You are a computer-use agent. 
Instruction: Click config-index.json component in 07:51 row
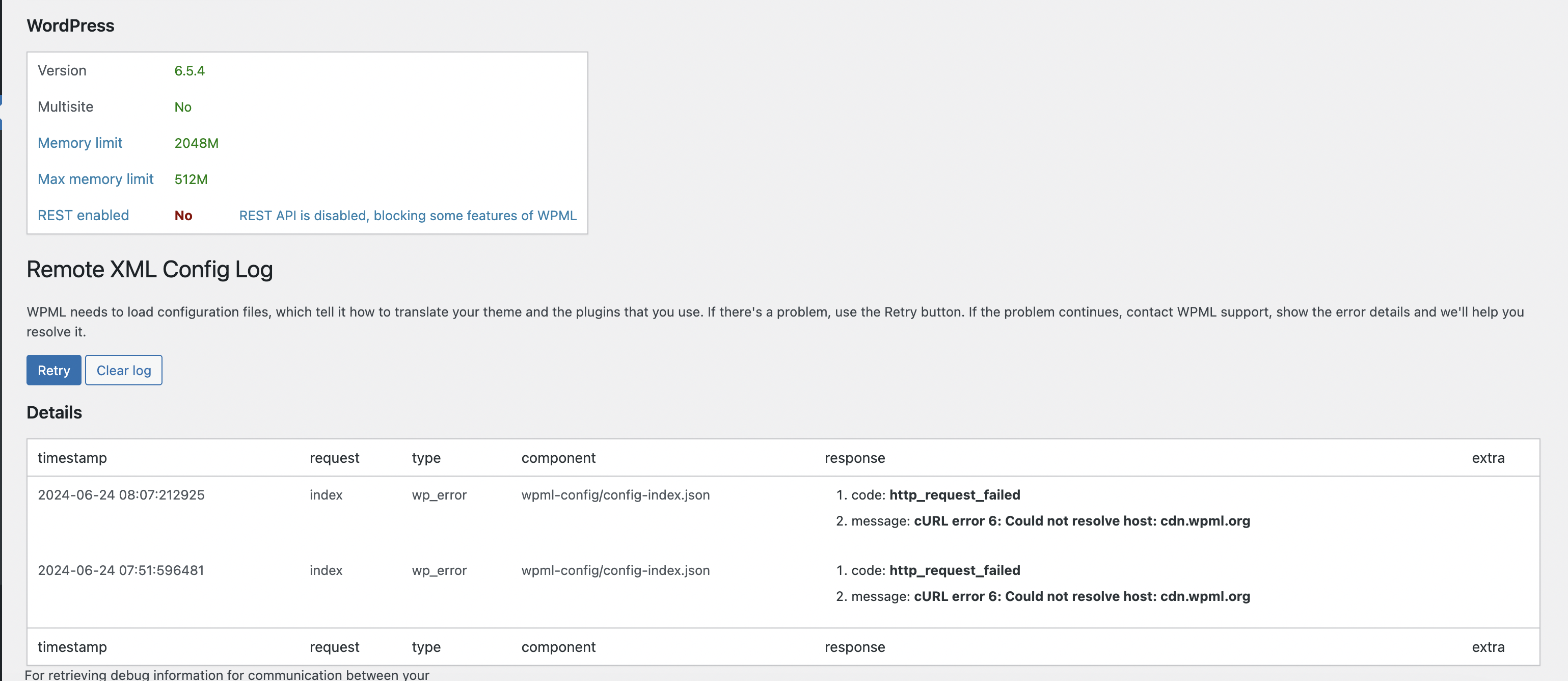coord(615,571)
